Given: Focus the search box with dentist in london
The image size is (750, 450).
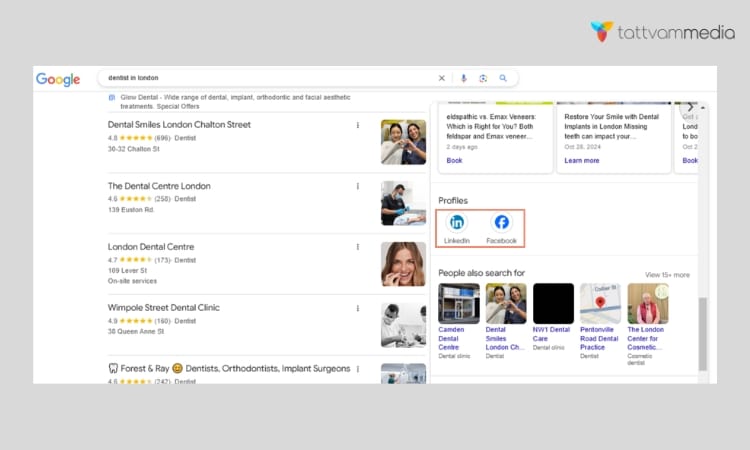Looking at the screenshot, I should [268, 78].
